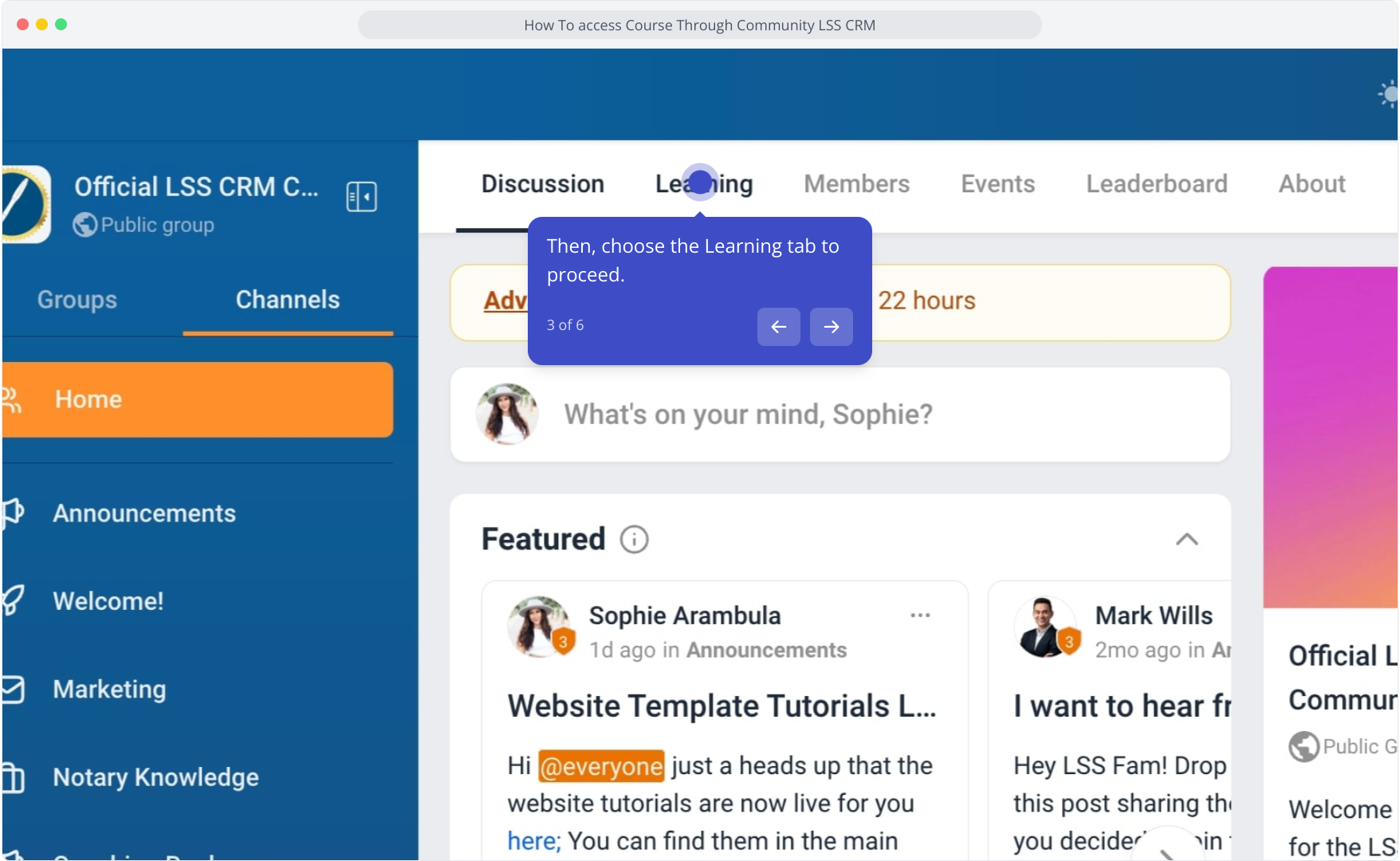
Task: Open the Notary Knowledge channel
Action: pyautogui.click(x=155, y=777)
